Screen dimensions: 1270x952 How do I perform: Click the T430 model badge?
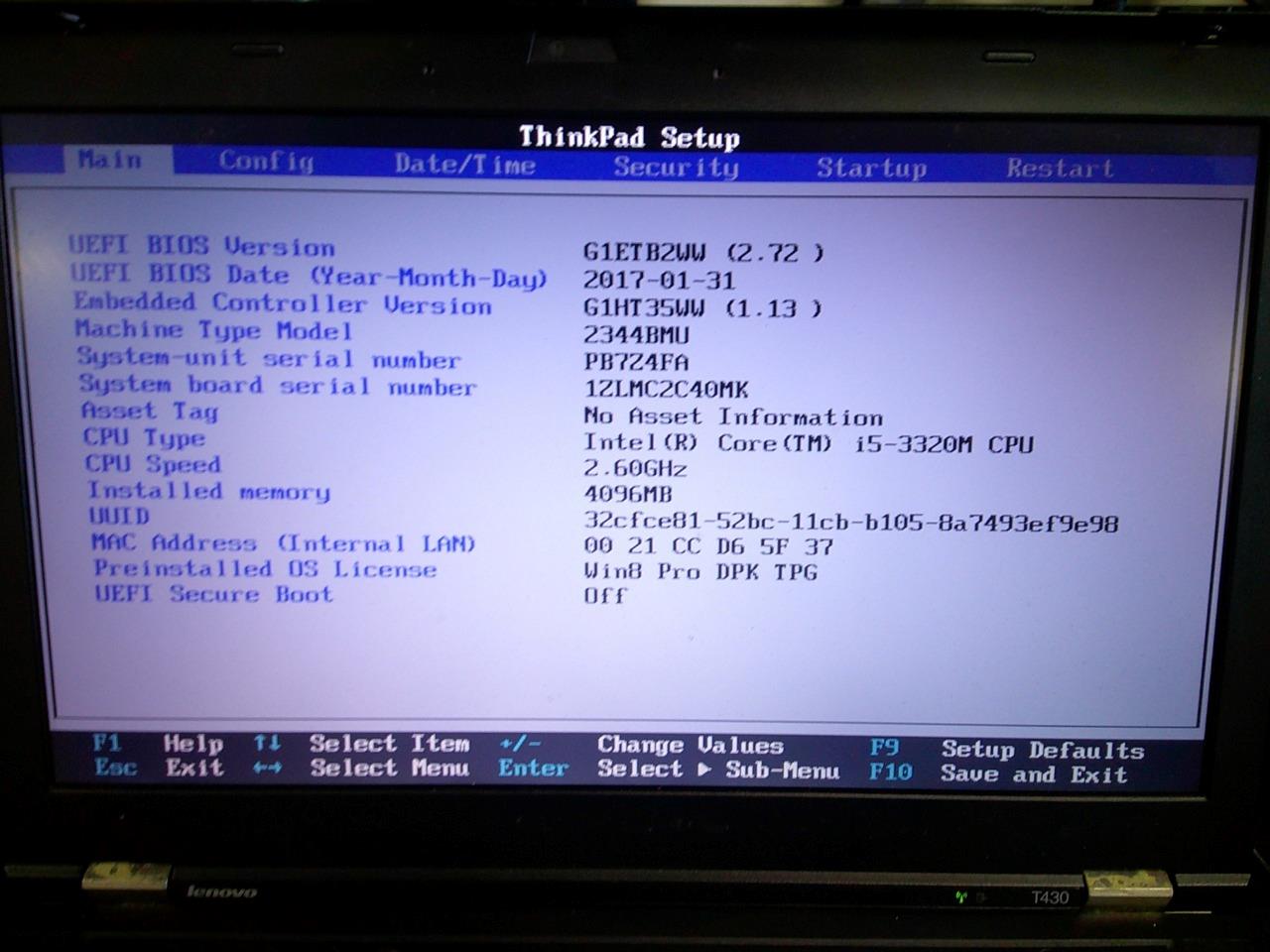pyautogui.click(x=1050, y=897)
